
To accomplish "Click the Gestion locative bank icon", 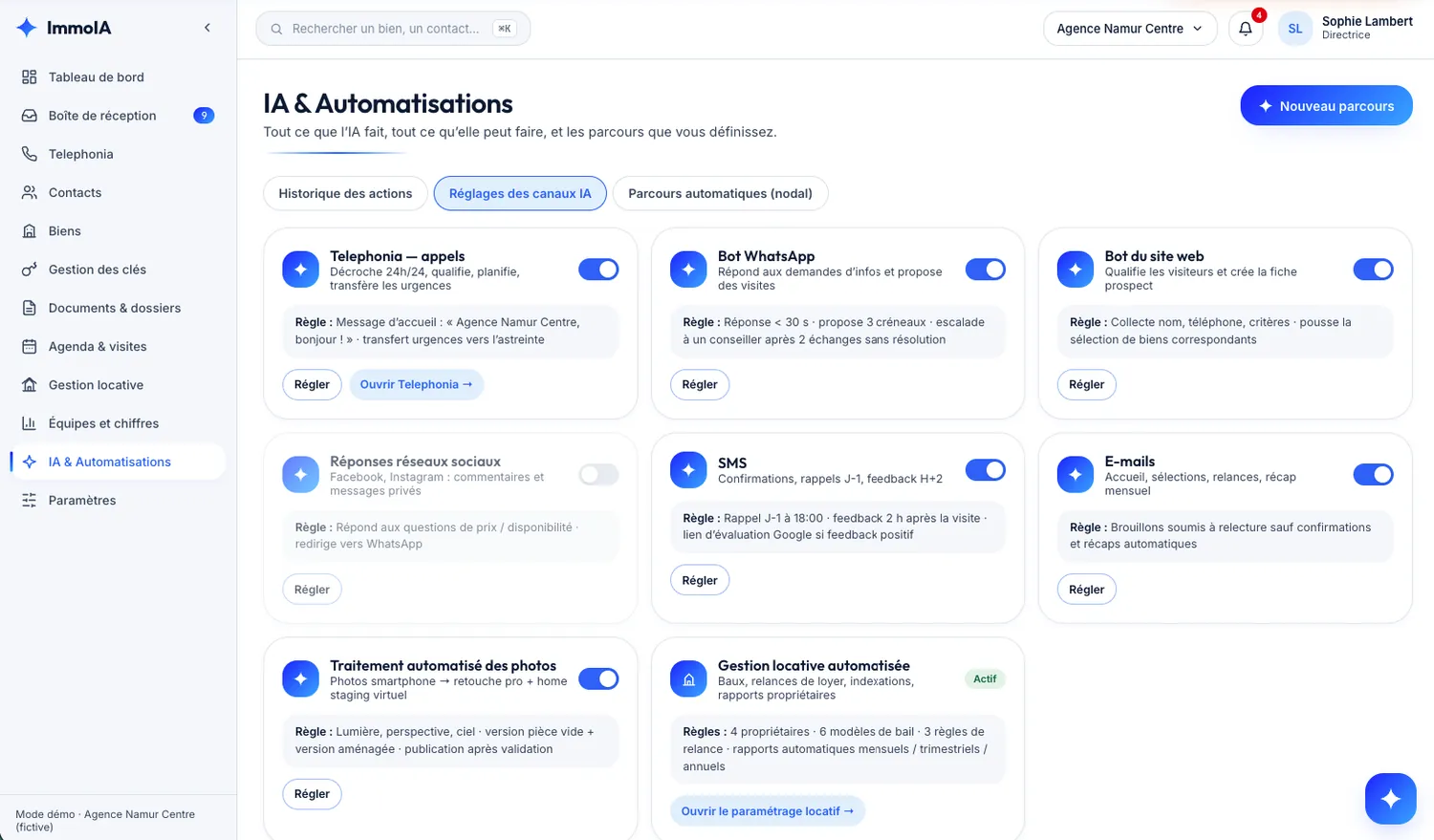I will point(30,384).
